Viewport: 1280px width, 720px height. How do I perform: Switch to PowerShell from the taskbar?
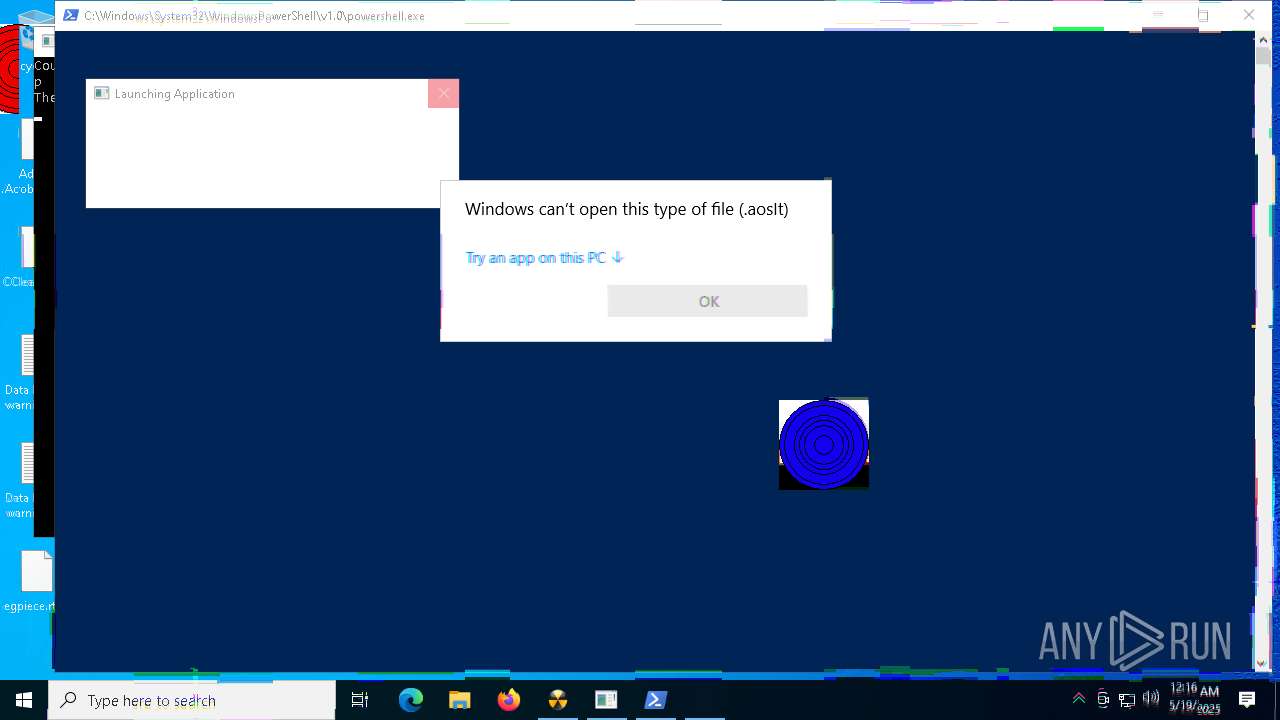tap(656, 700)
